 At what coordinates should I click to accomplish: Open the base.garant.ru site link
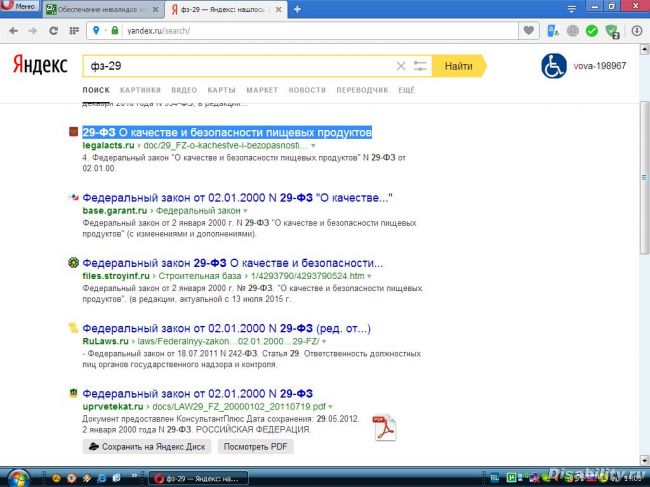115,211
